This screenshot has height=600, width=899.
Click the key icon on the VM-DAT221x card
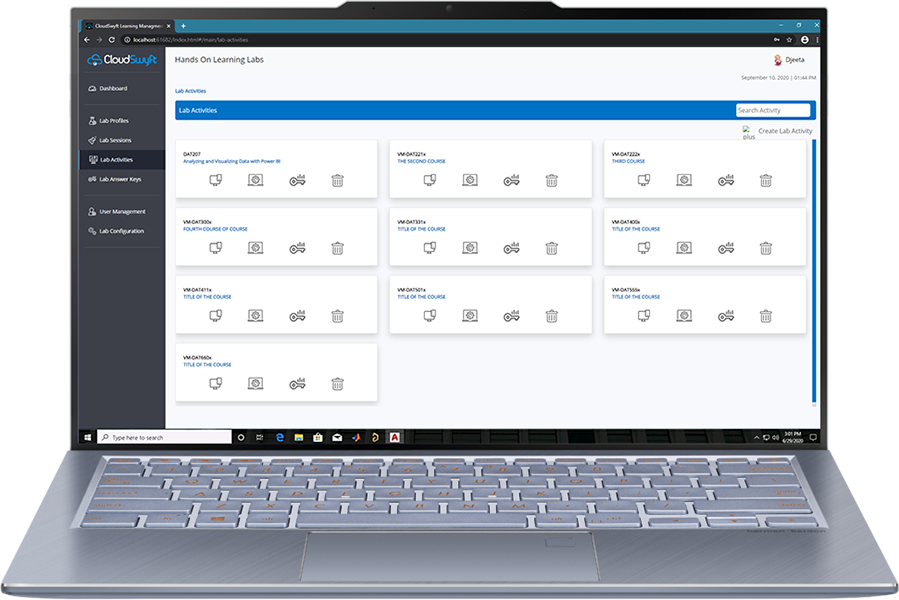pyautogui.click(x=511, y=181)
